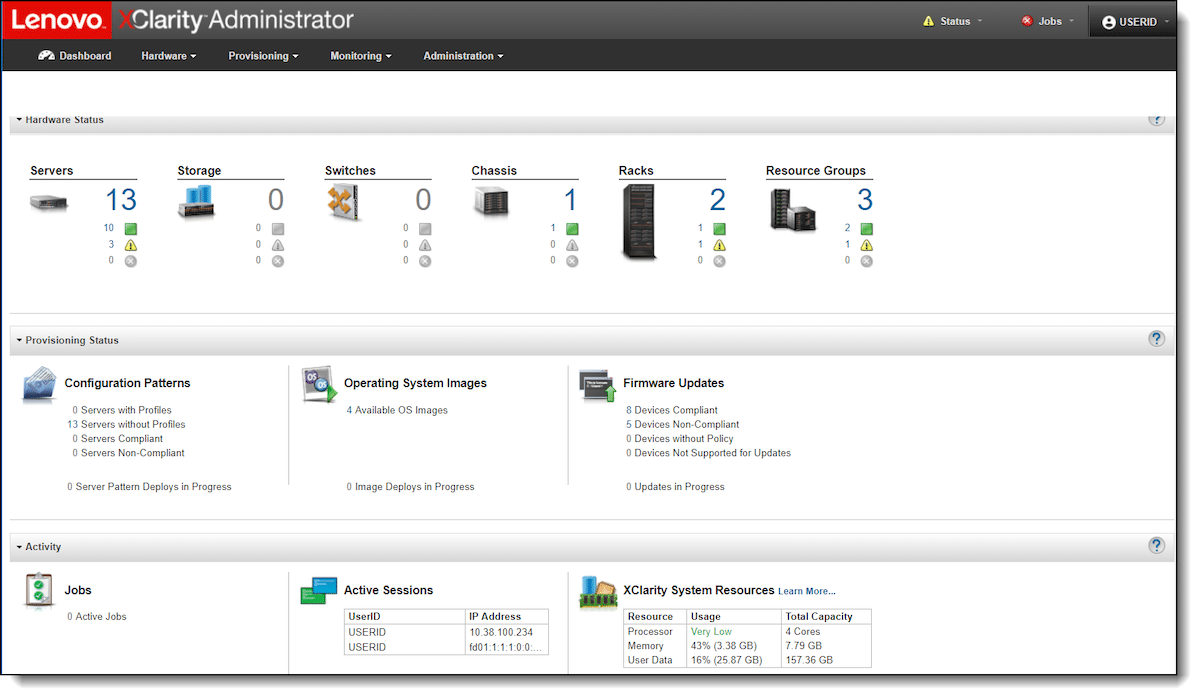Click 0 Image Deploys in Progress text
The height and width of the screenshot is (698, 1200).
click(410, 487)
